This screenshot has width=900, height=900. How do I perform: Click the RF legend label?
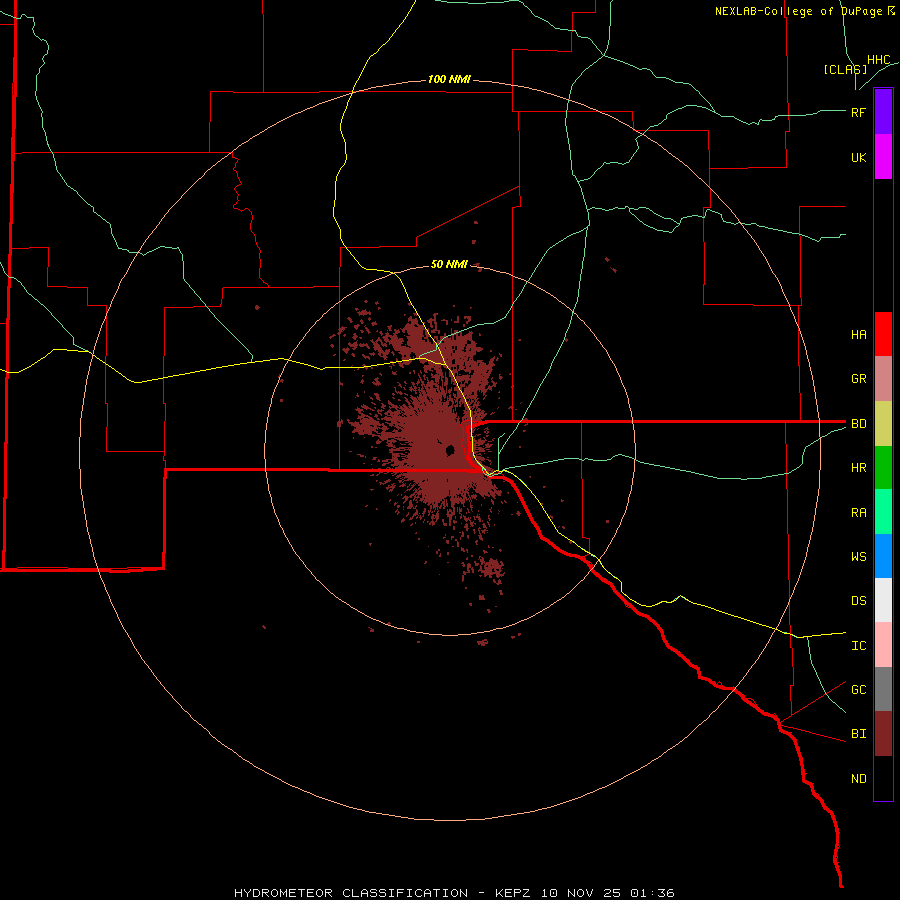(858, 112)
